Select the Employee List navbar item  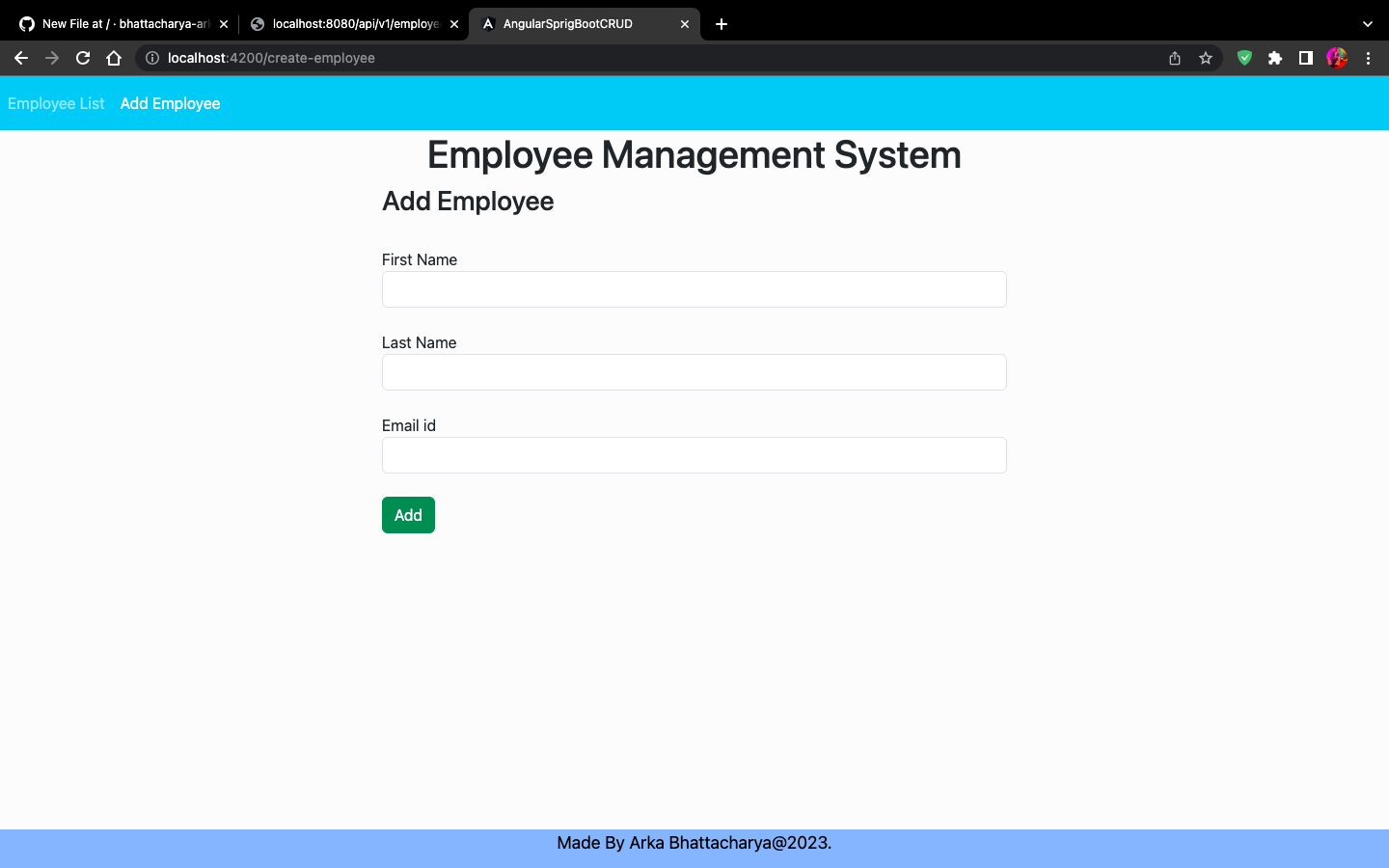pyautogui.click(x=56, y=103)
